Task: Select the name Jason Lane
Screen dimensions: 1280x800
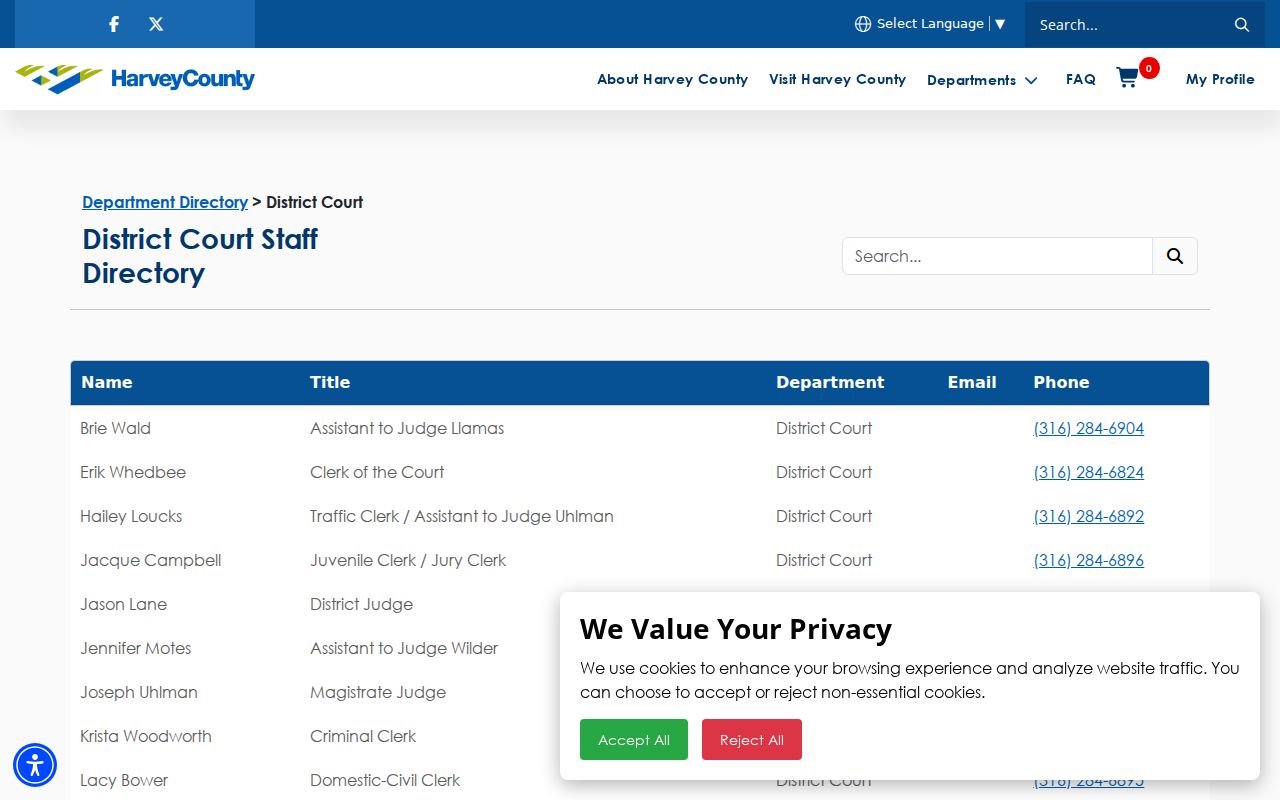Action: [x=124, y=604]
